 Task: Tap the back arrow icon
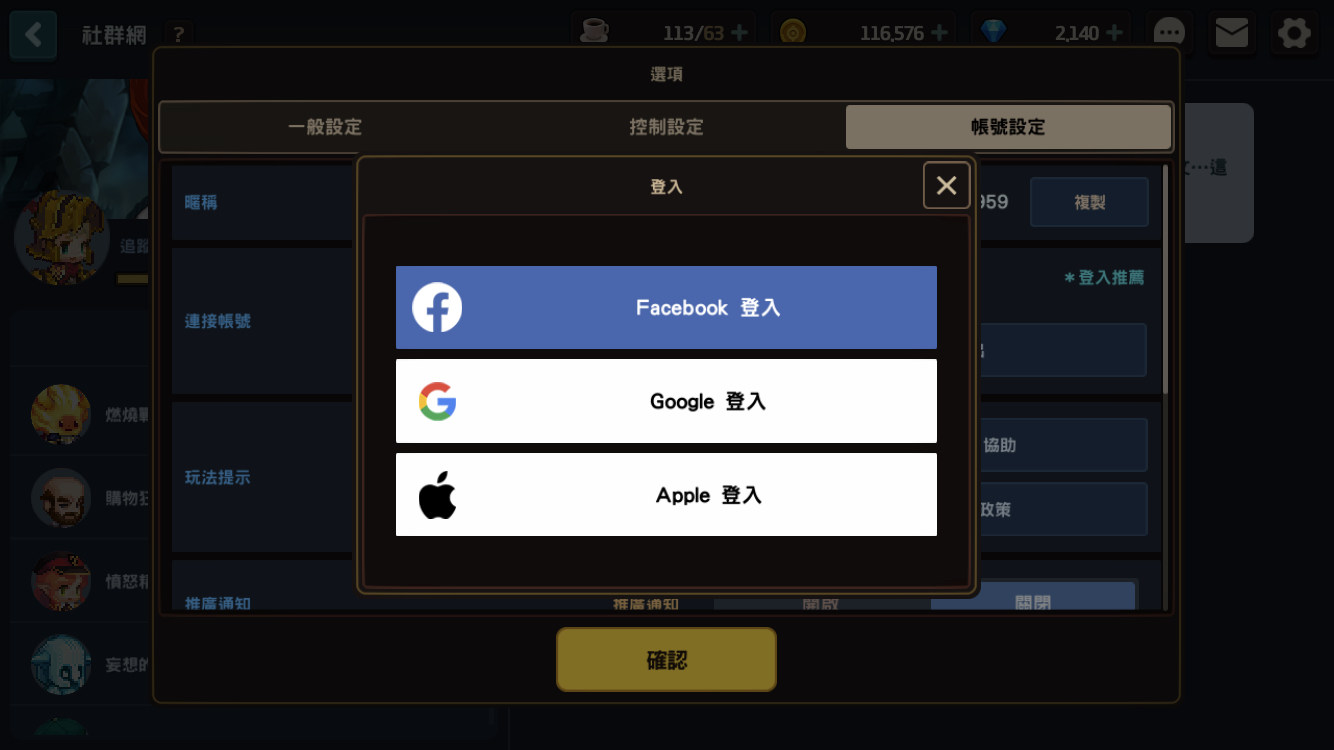click(33, 35)
